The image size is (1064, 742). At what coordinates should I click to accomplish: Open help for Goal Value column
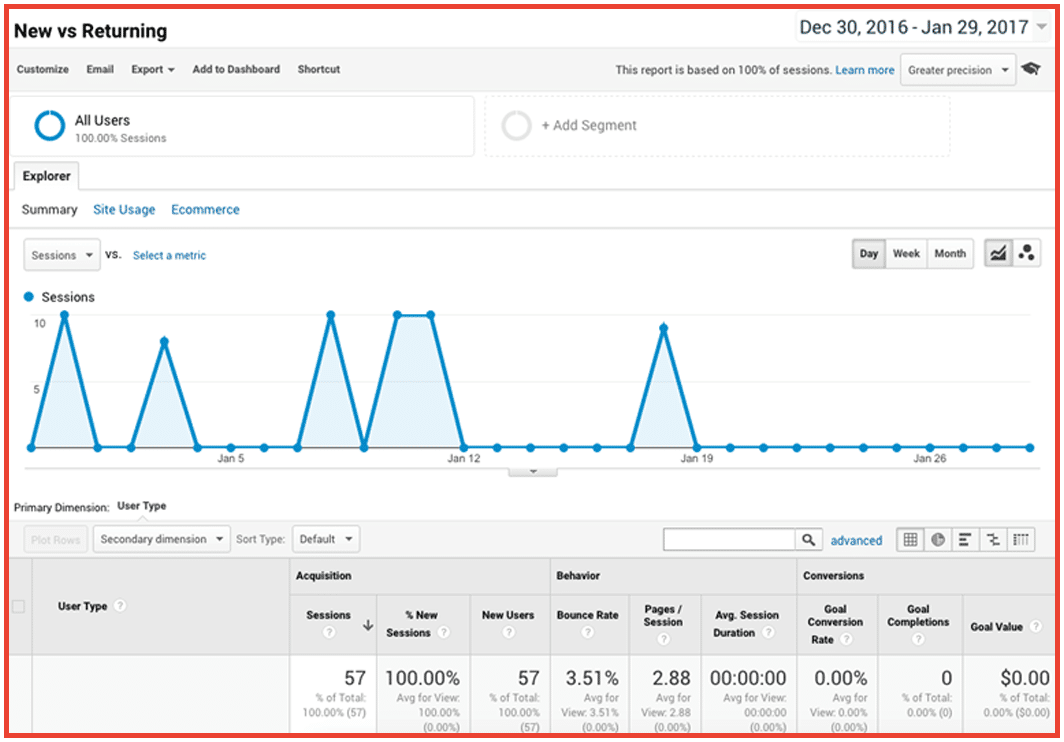pos(1036,626)
